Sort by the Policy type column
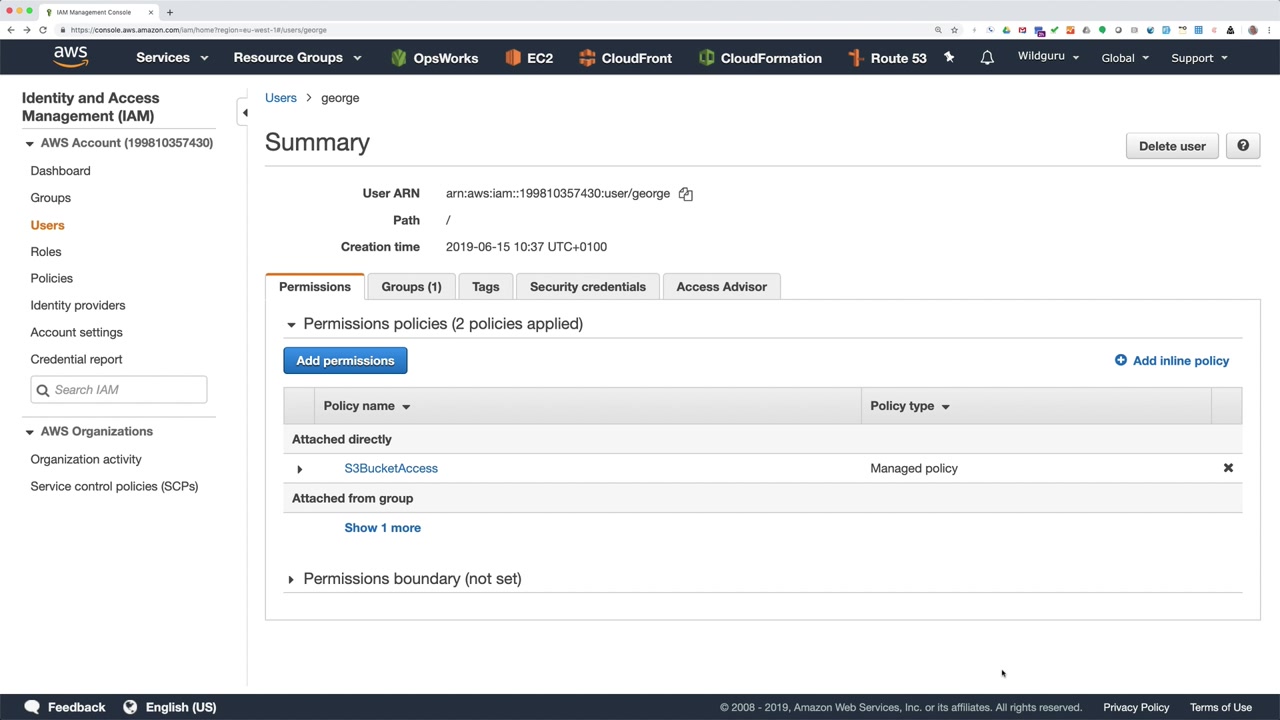Screen dimensions: 1280x720 [x=910, y=406]
